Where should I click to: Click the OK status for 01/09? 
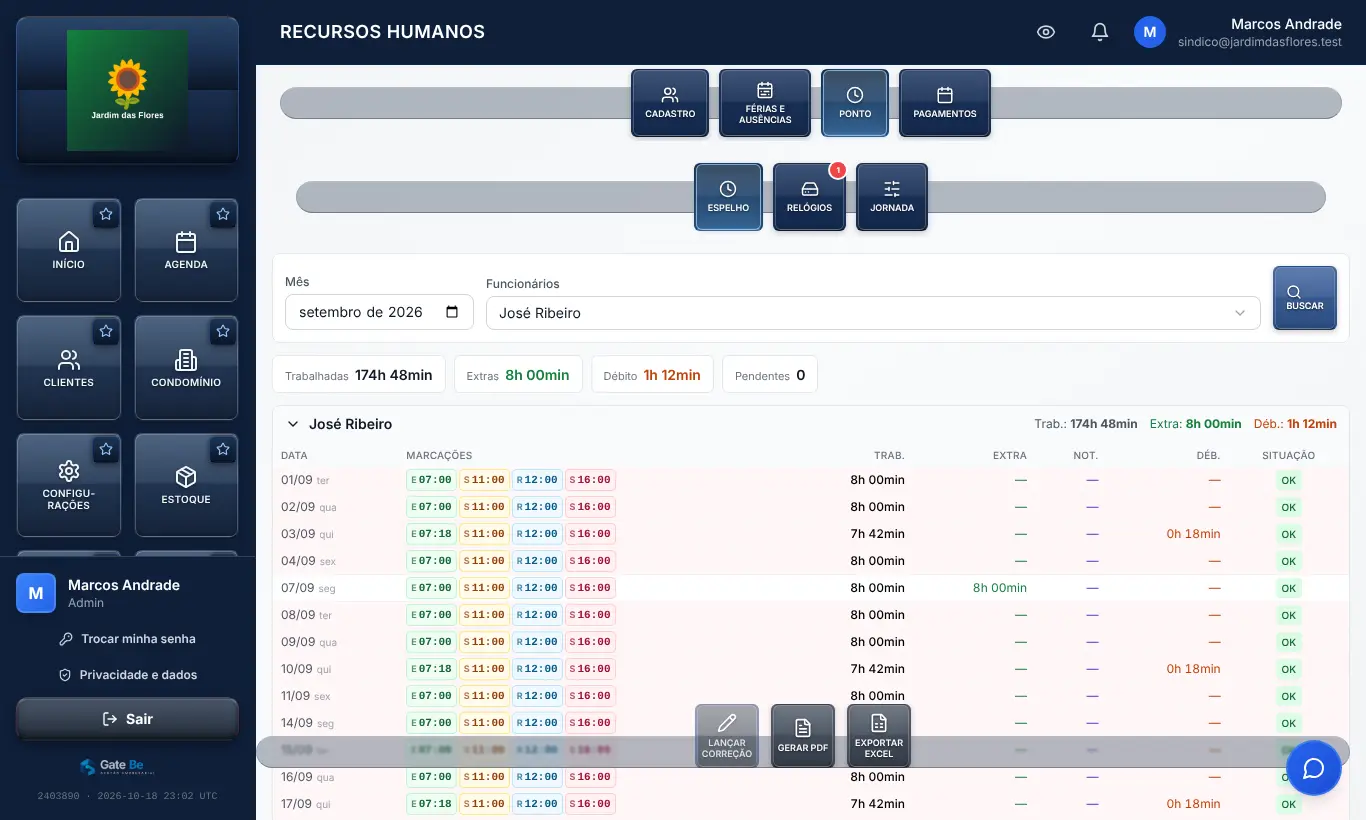coord(1288,480)
